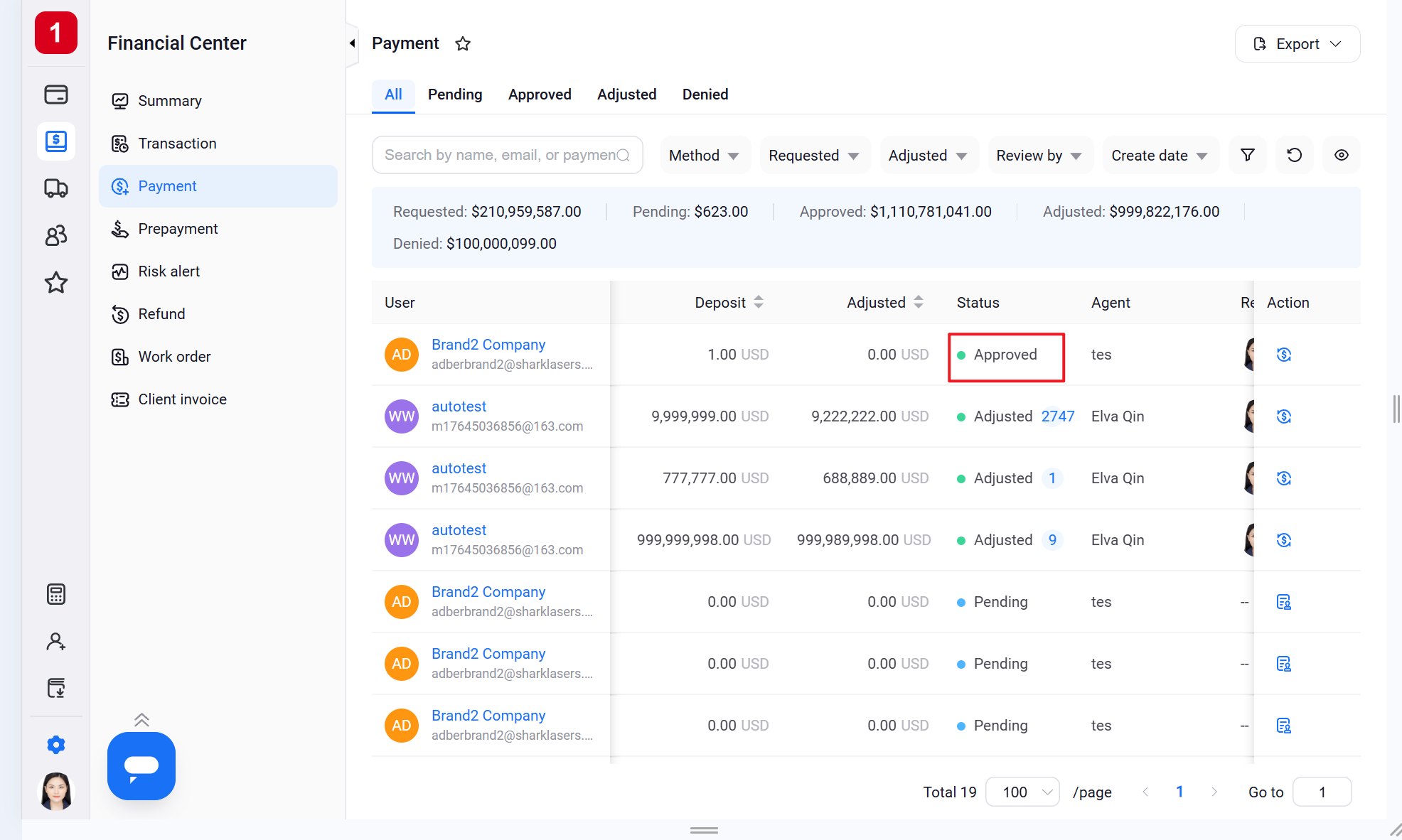
Task: Open payment action for 999,999,998.00 USD row
Action: (1284, 540)
